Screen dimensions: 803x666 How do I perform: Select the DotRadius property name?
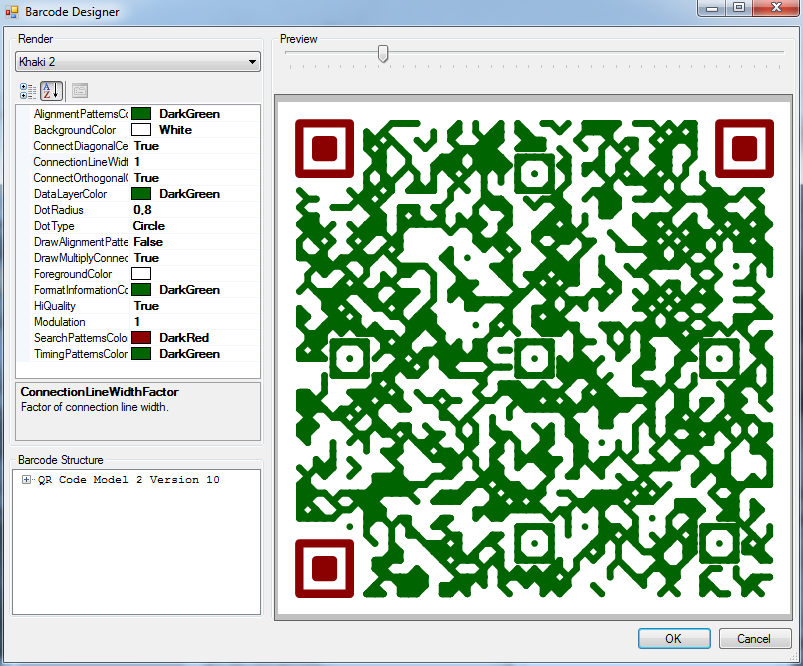58,210
